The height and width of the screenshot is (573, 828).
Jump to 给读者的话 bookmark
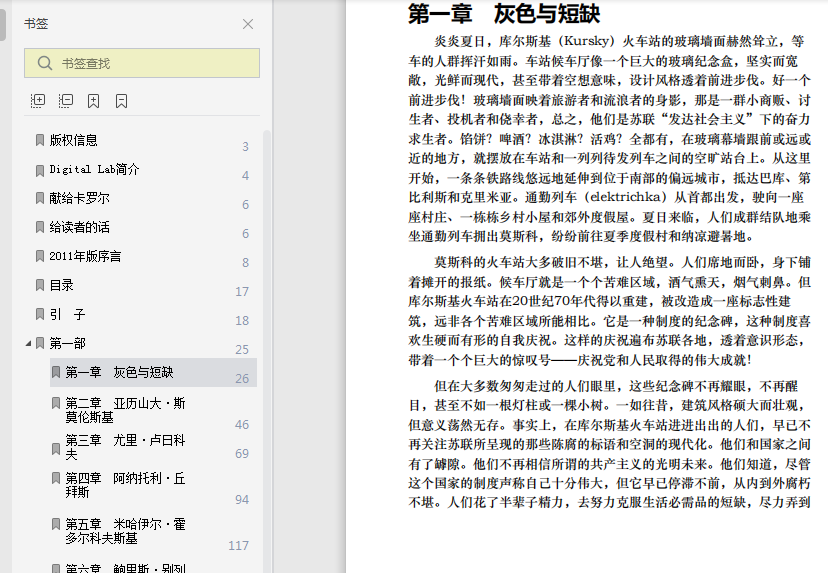[79, 227]
